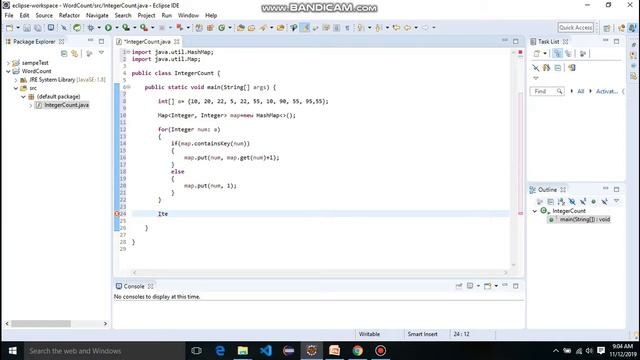Screen dimensions: 640x360
Task: Toggle Sort alphabetically in Outline view
Action: click(561, 202)
